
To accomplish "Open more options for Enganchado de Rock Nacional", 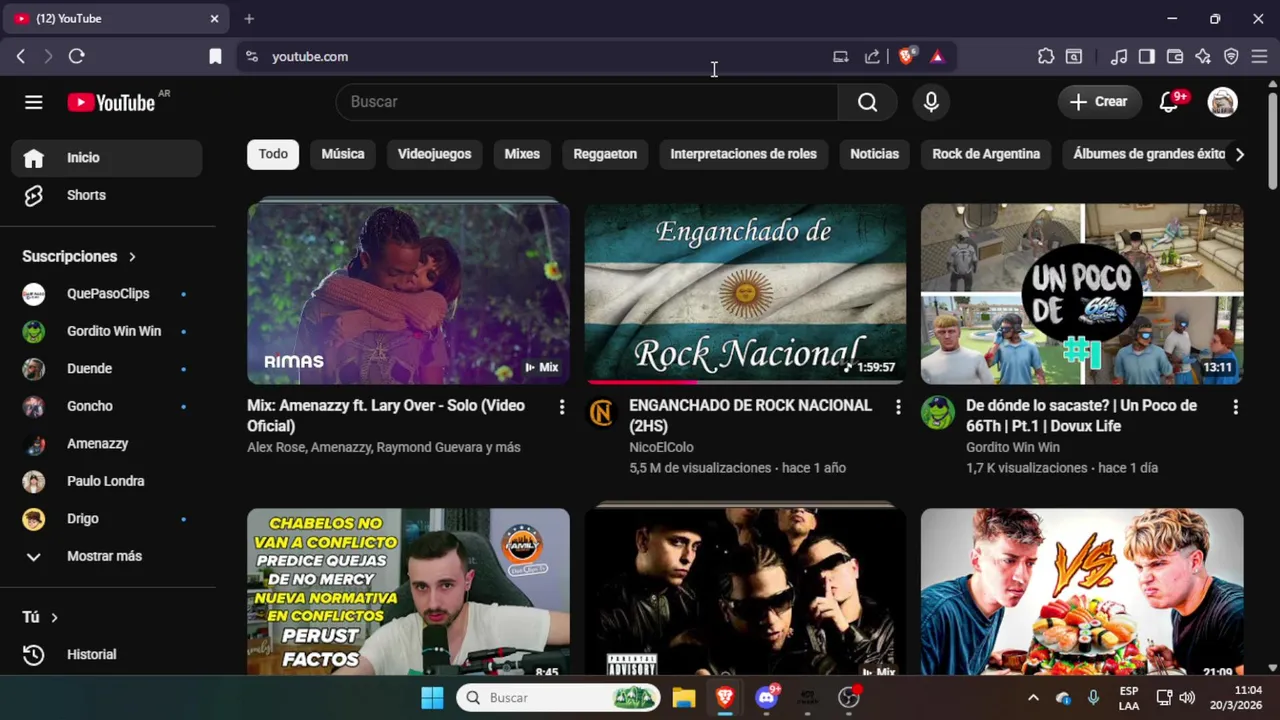I will (898, 407).
